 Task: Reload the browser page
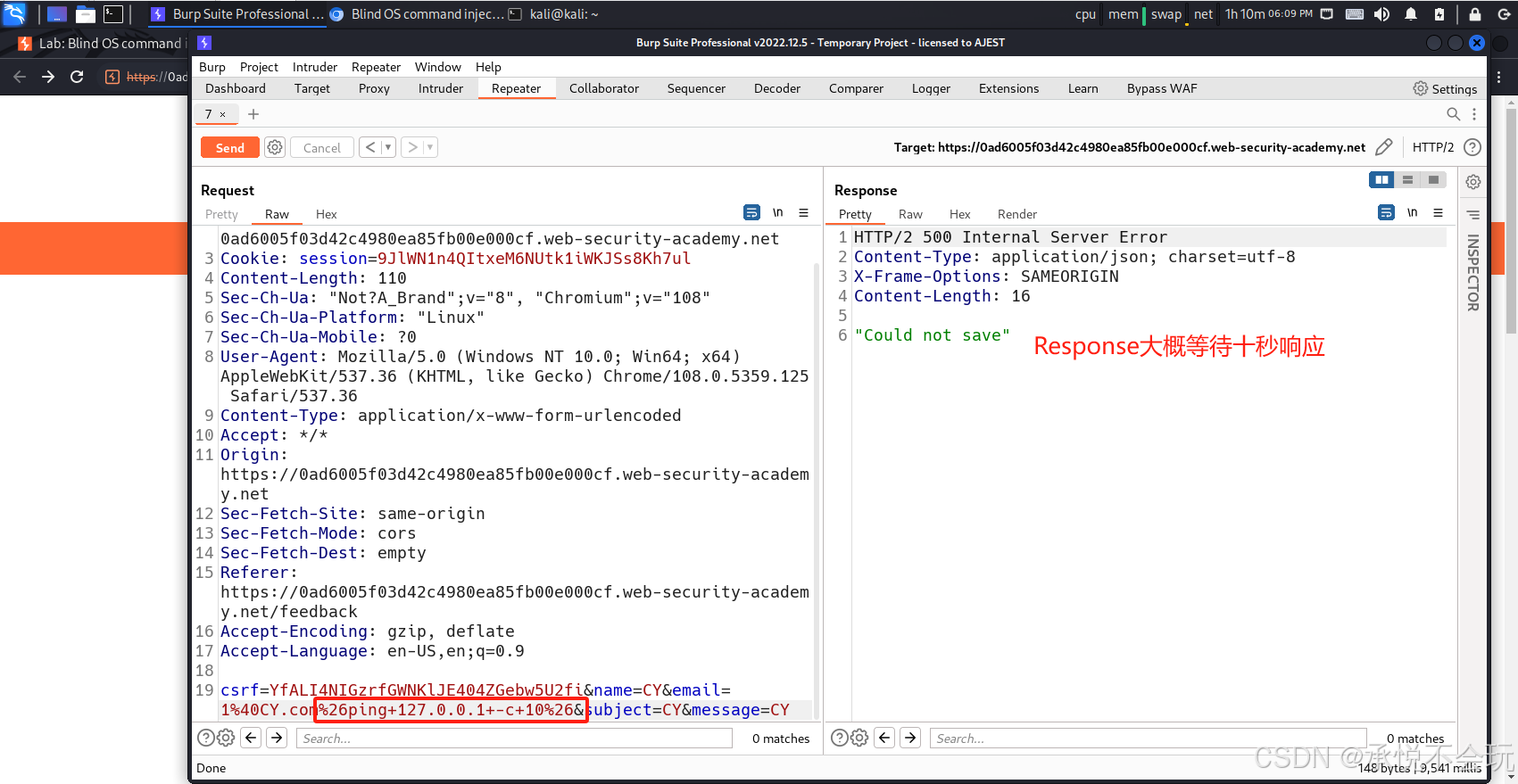(77, 77)
